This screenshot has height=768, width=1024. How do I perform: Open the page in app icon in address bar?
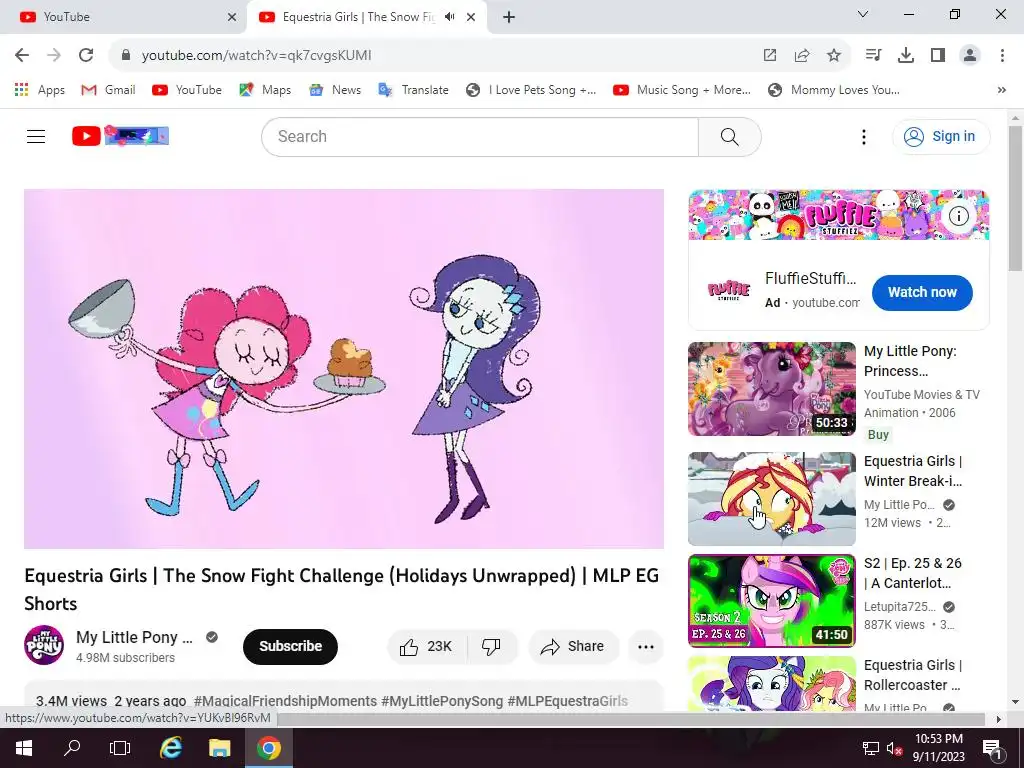[x=770, y=56]
